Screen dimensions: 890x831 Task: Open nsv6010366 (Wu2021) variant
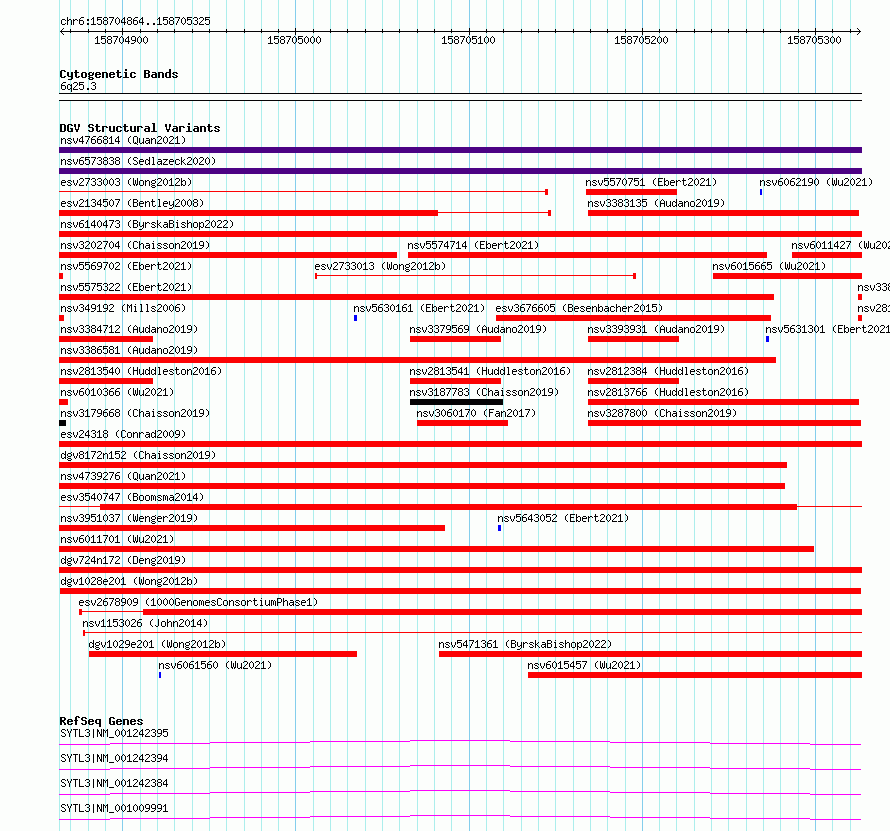coord(64,402)
